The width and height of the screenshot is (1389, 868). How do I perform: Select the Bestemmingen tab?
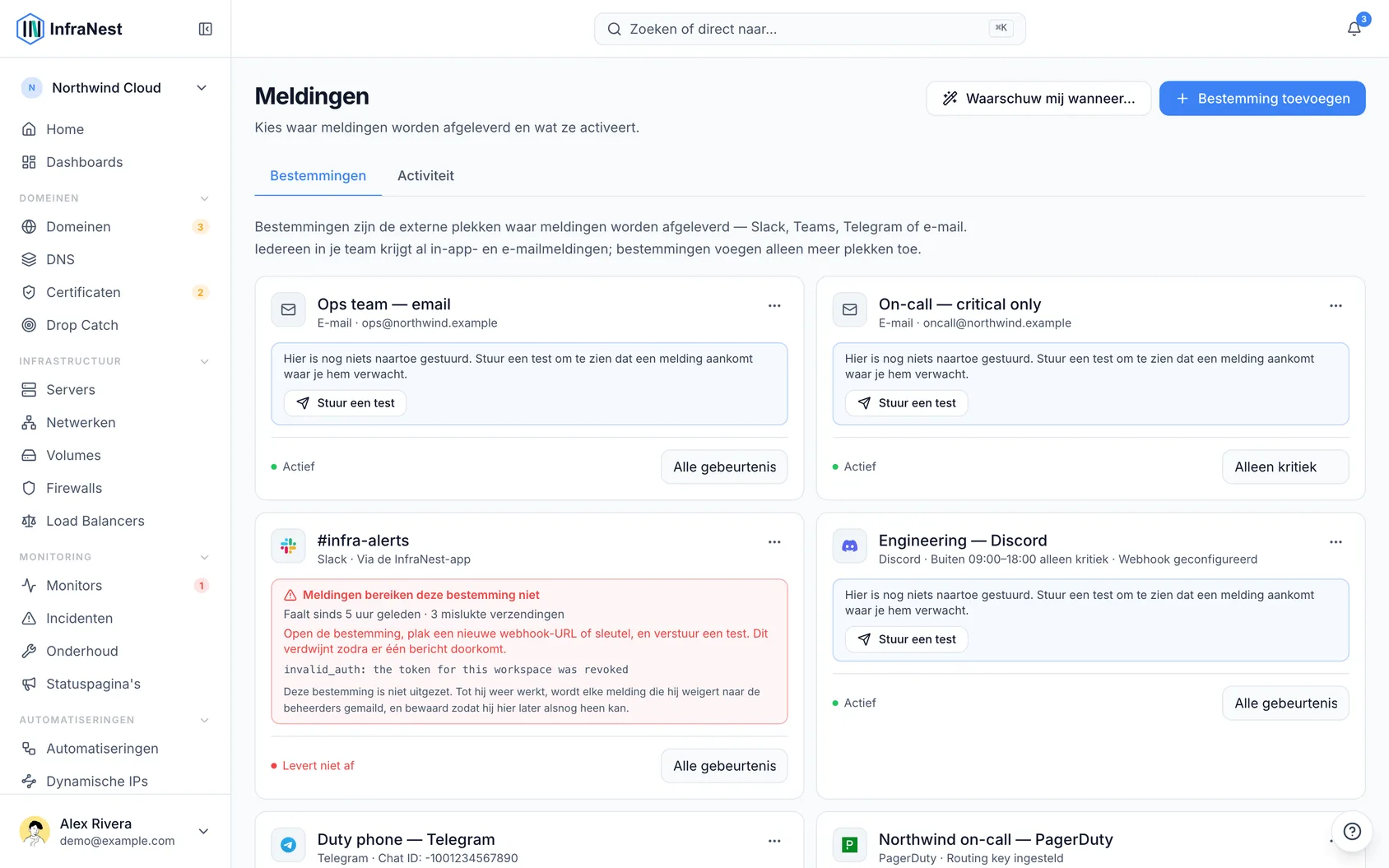(318, 176)
